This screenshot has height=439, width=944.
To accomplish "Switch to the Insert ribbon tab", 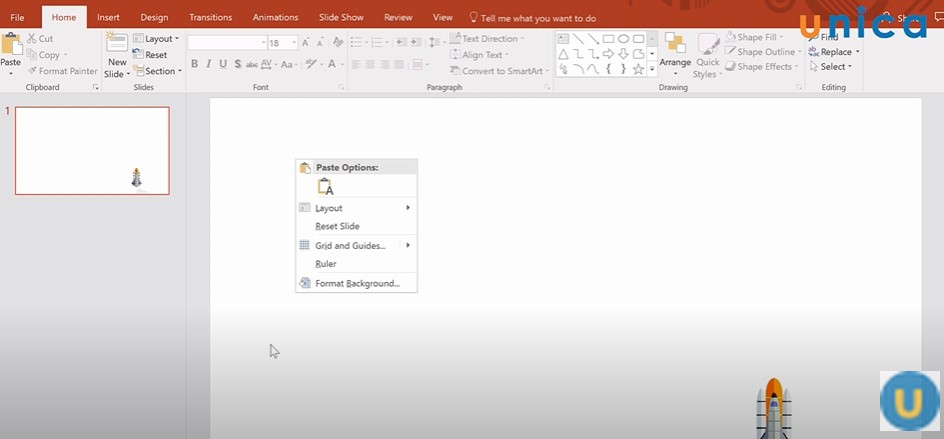I will (x=108, y=17).
